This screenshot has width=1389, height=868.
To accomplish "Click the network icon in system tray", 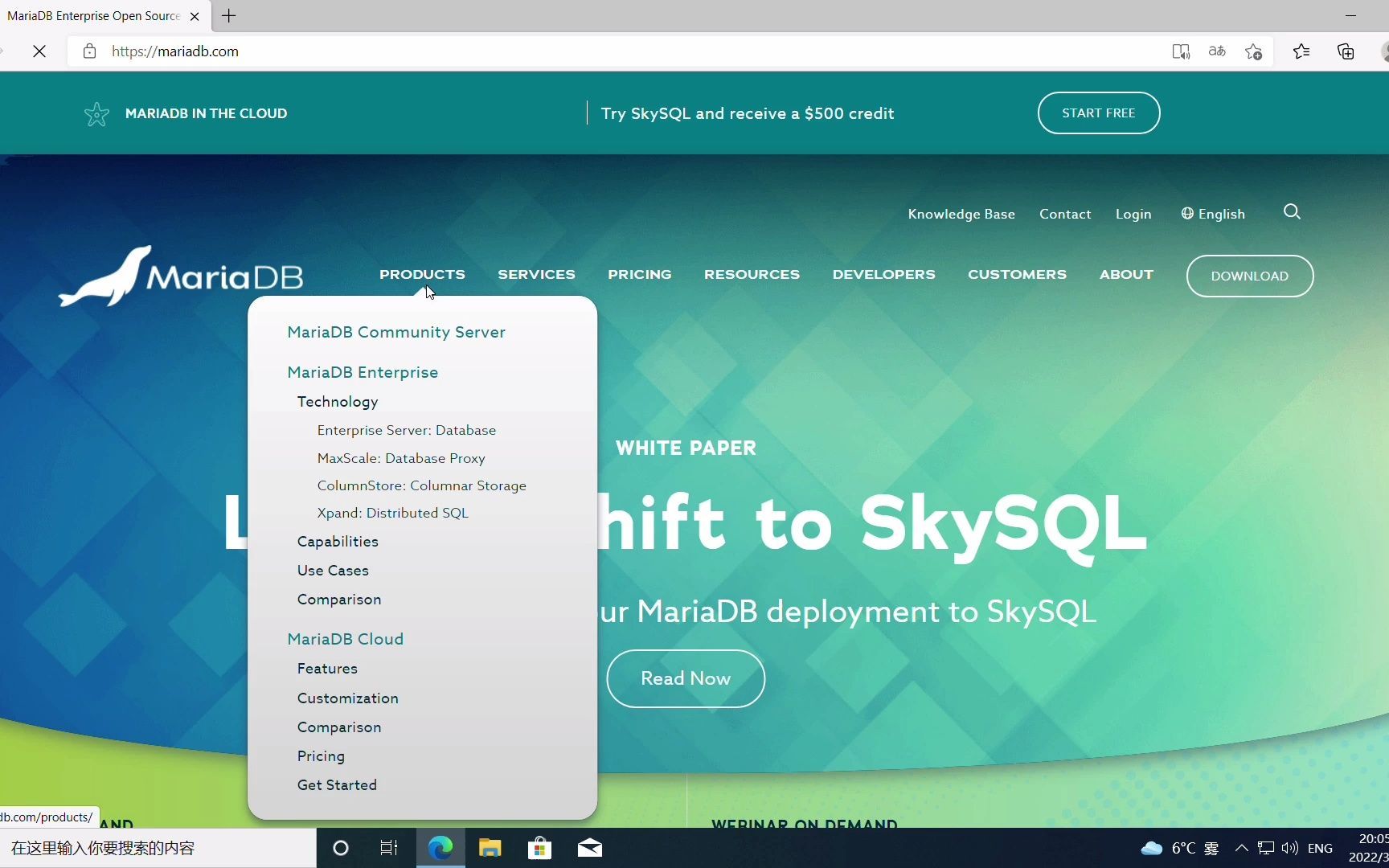I will click(1266, 848).
